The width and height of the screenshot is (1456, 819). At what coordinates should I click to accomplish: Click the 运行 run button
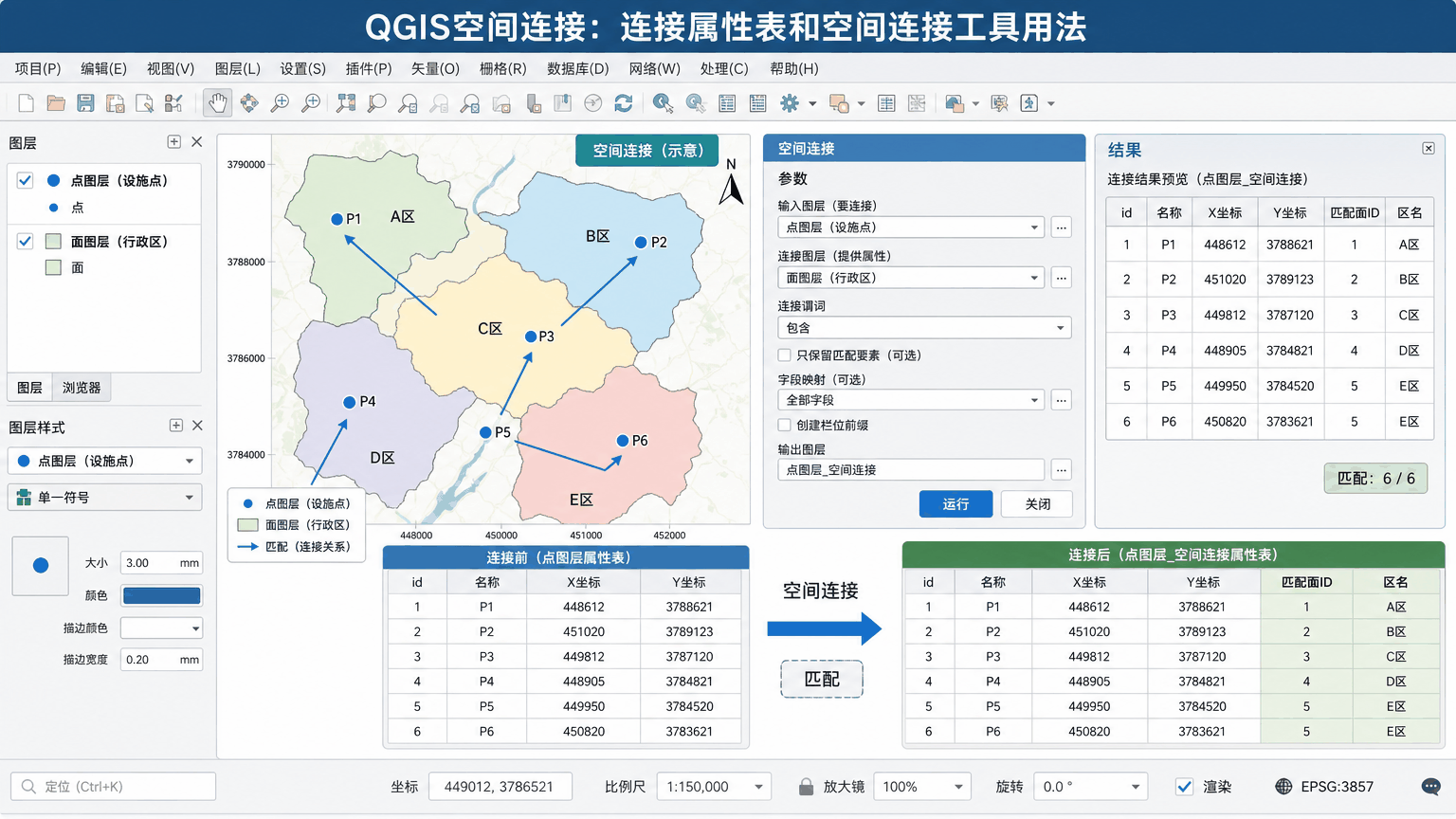pyautogui.click(x=955, y=504)
